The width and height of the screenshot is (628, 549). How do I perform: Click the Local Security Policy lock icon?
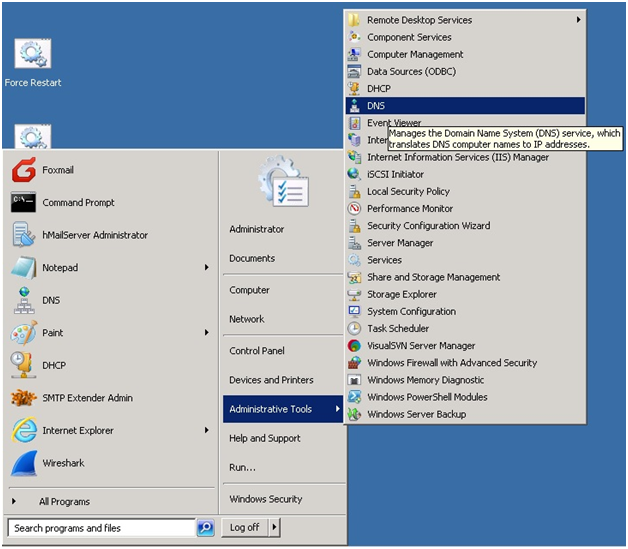point(354,191)
